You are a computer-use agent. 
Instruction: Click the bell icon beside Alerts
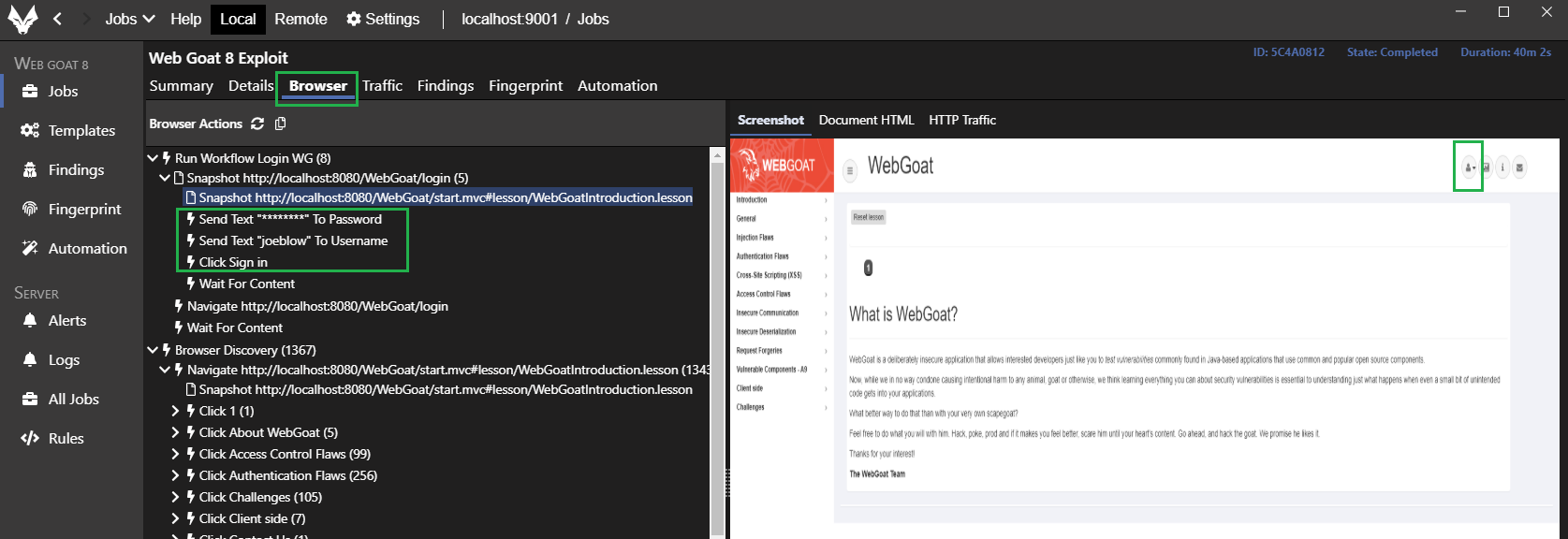click(x=30, y=320)
